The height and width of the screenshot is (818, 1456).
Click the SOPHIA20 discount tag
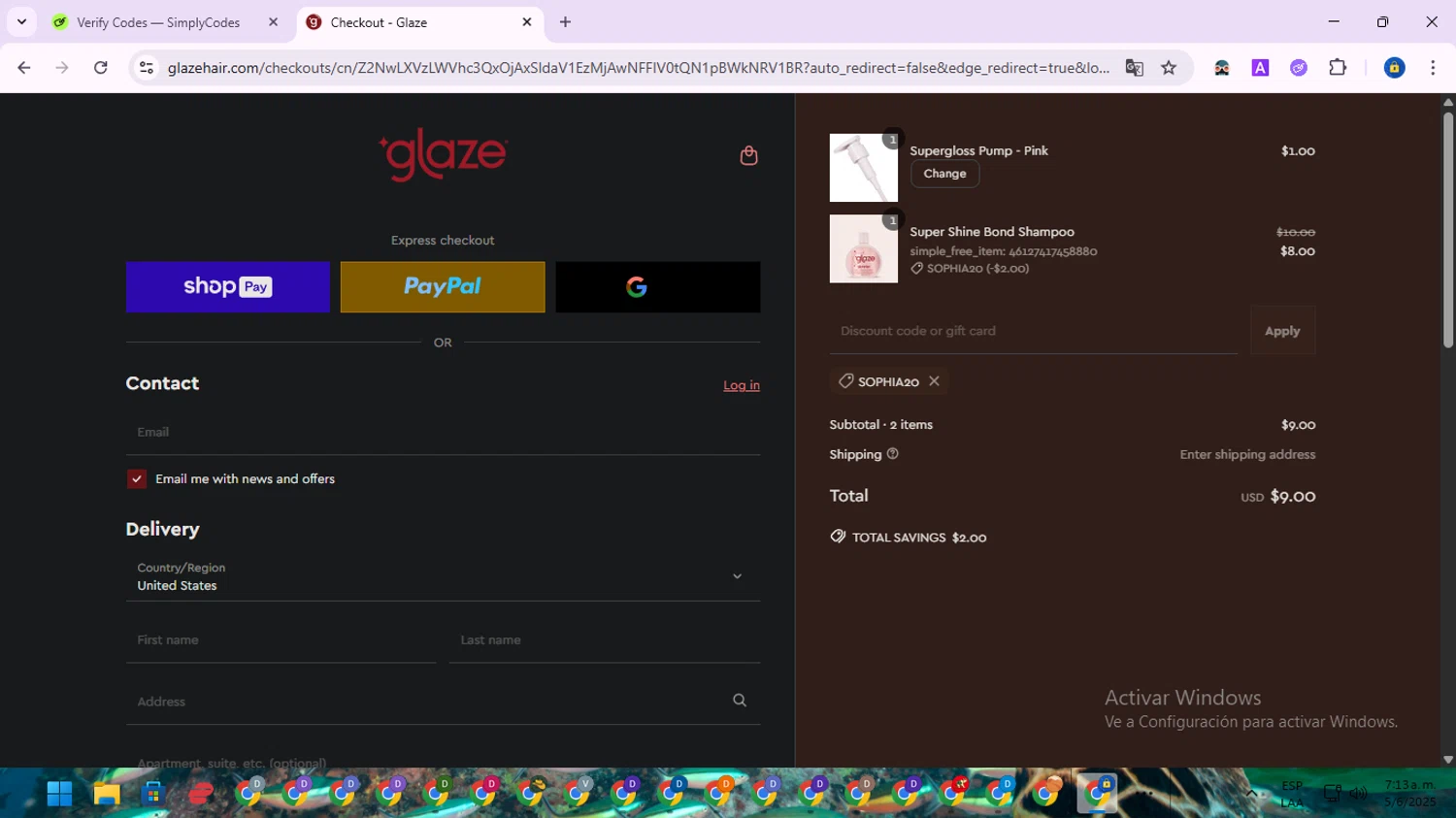click(888, 381)
